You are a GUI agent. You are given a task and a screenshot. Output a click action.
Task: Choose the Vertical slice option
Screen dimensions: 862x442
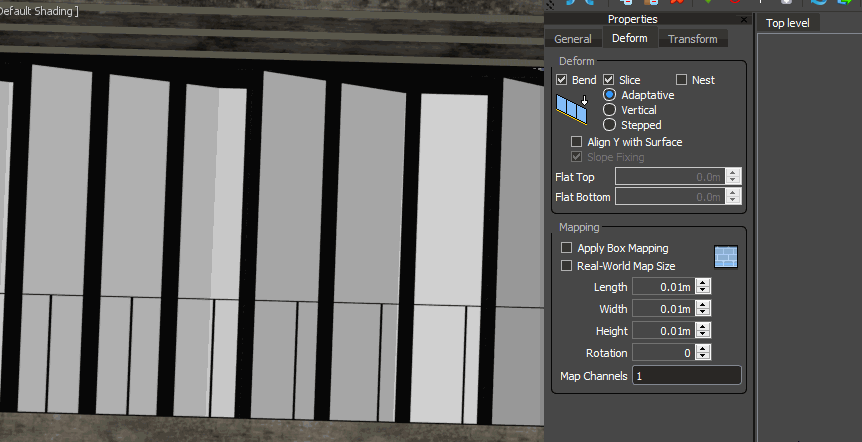610,110
